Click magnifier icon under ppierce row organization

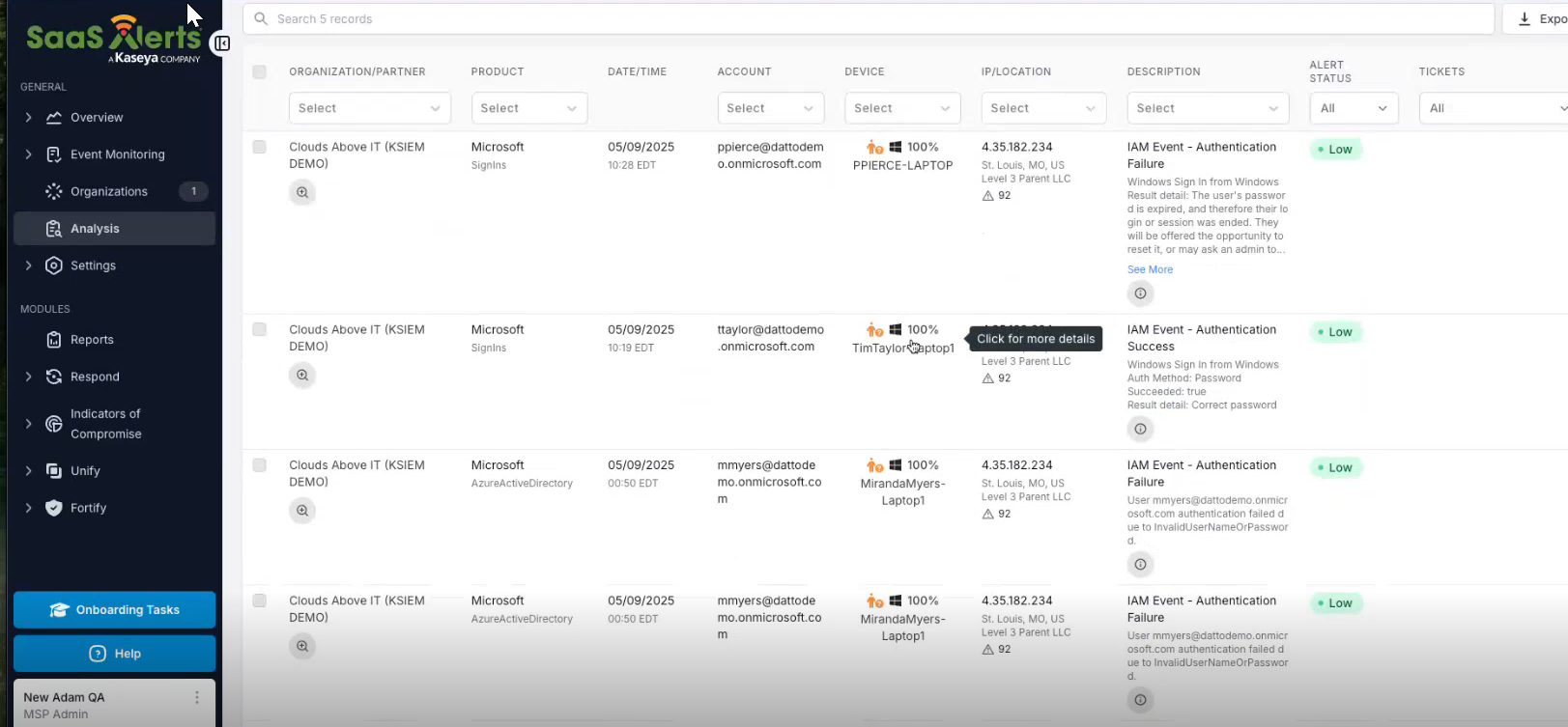point(302,192)
